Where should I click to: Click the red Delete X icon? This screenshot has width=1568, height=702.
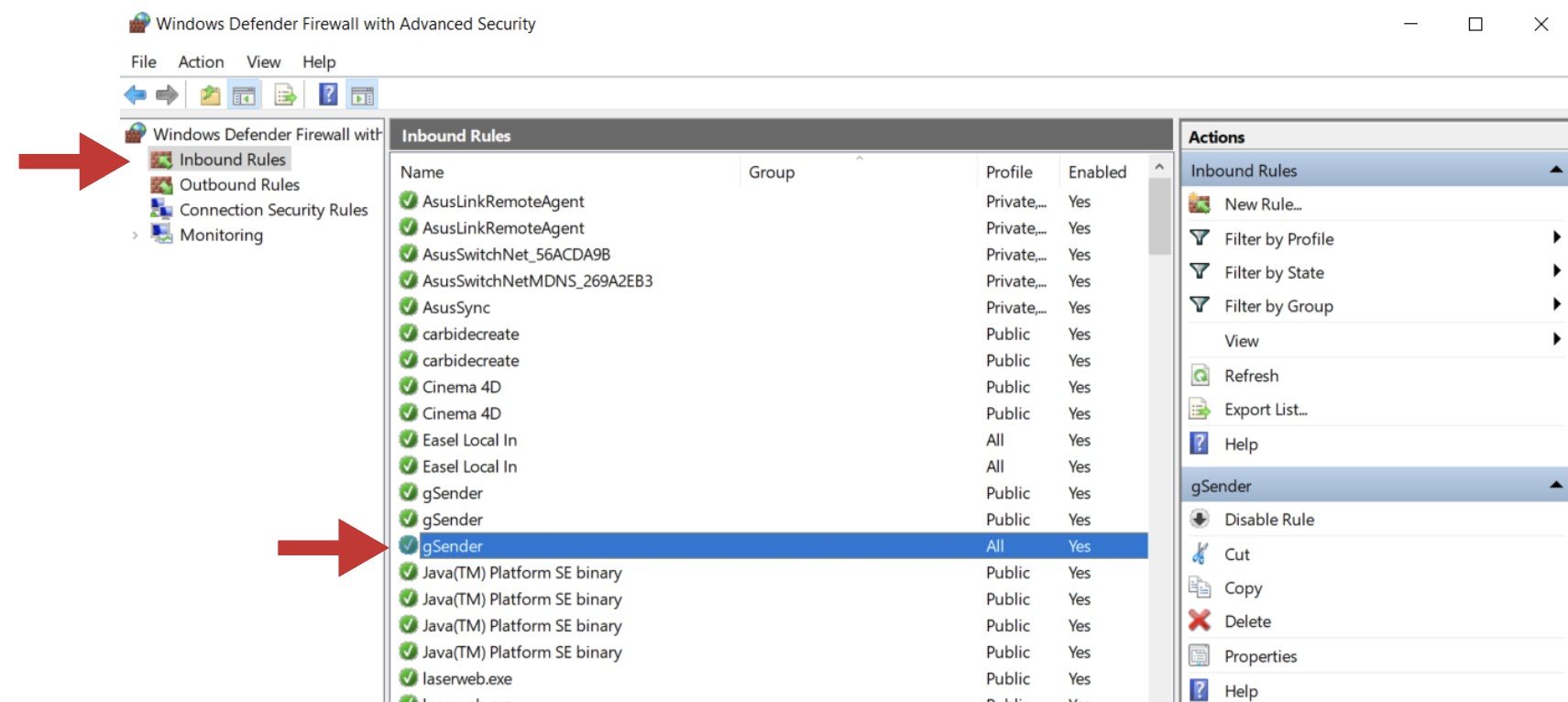point(1200,620)
